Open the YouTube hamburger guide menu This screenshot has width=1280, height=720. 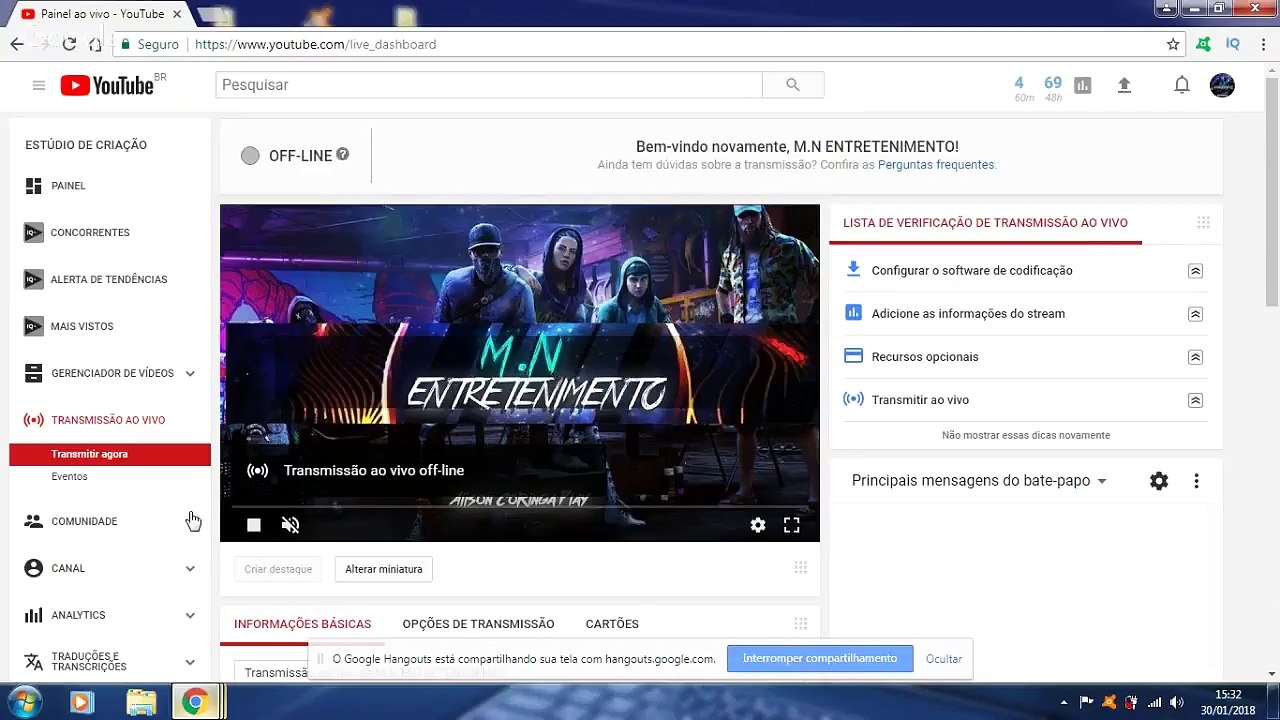pyautogui.click(x=39, y=85)
